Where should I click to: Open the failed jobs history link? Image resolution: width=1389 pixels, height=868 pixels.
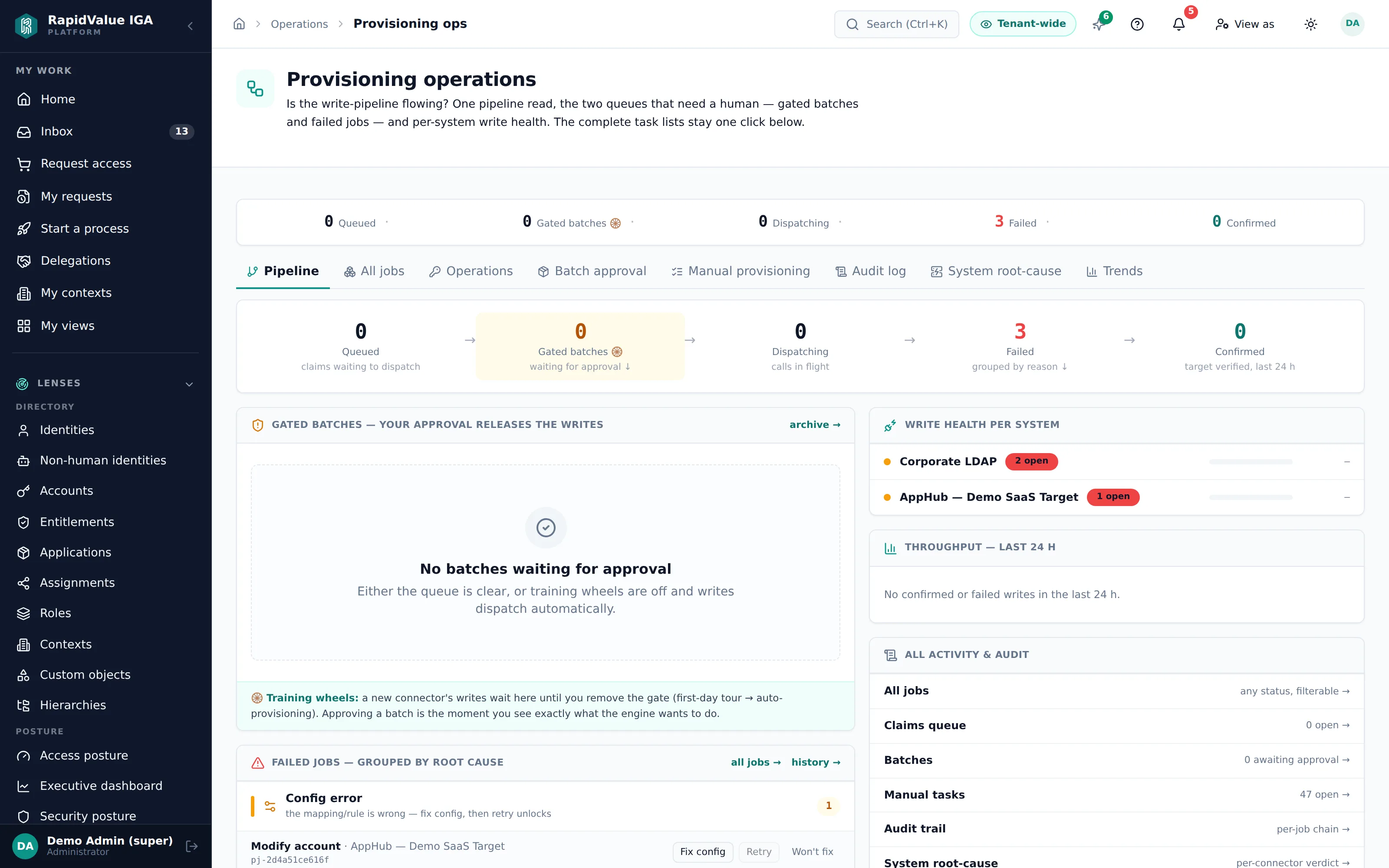[x=816, y=763]
